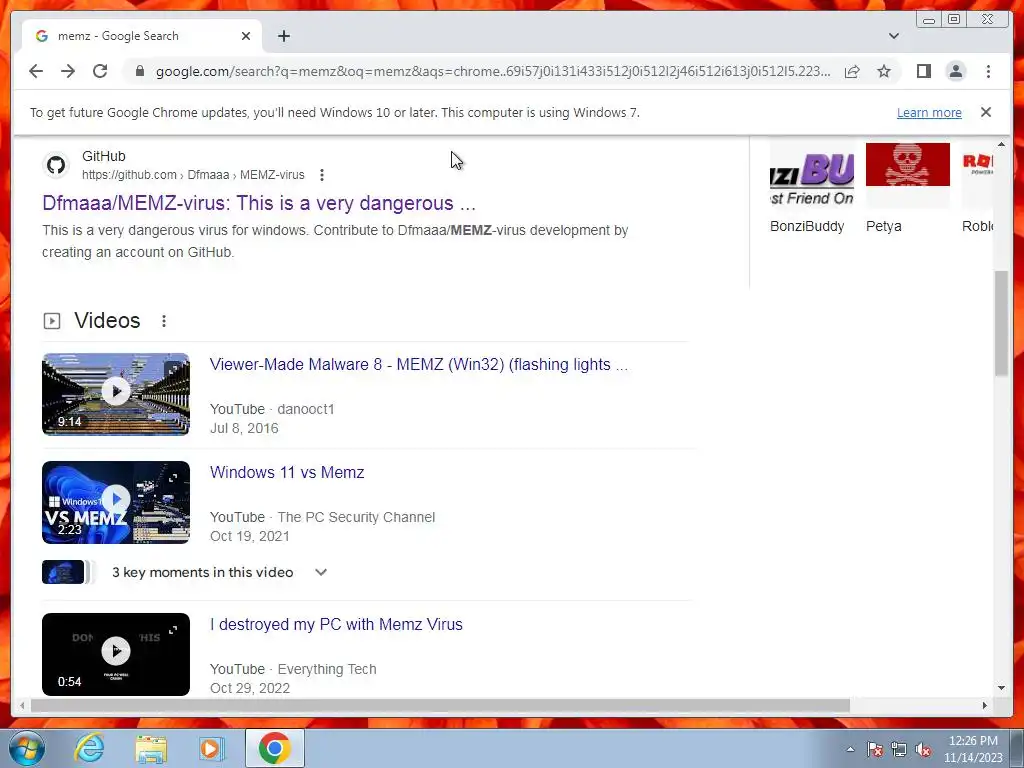This screenshot has width=1024, height=768.
Task: Dismiss the Windows 7 update notice
Action: pyautogui.click(x=985, y=112)
